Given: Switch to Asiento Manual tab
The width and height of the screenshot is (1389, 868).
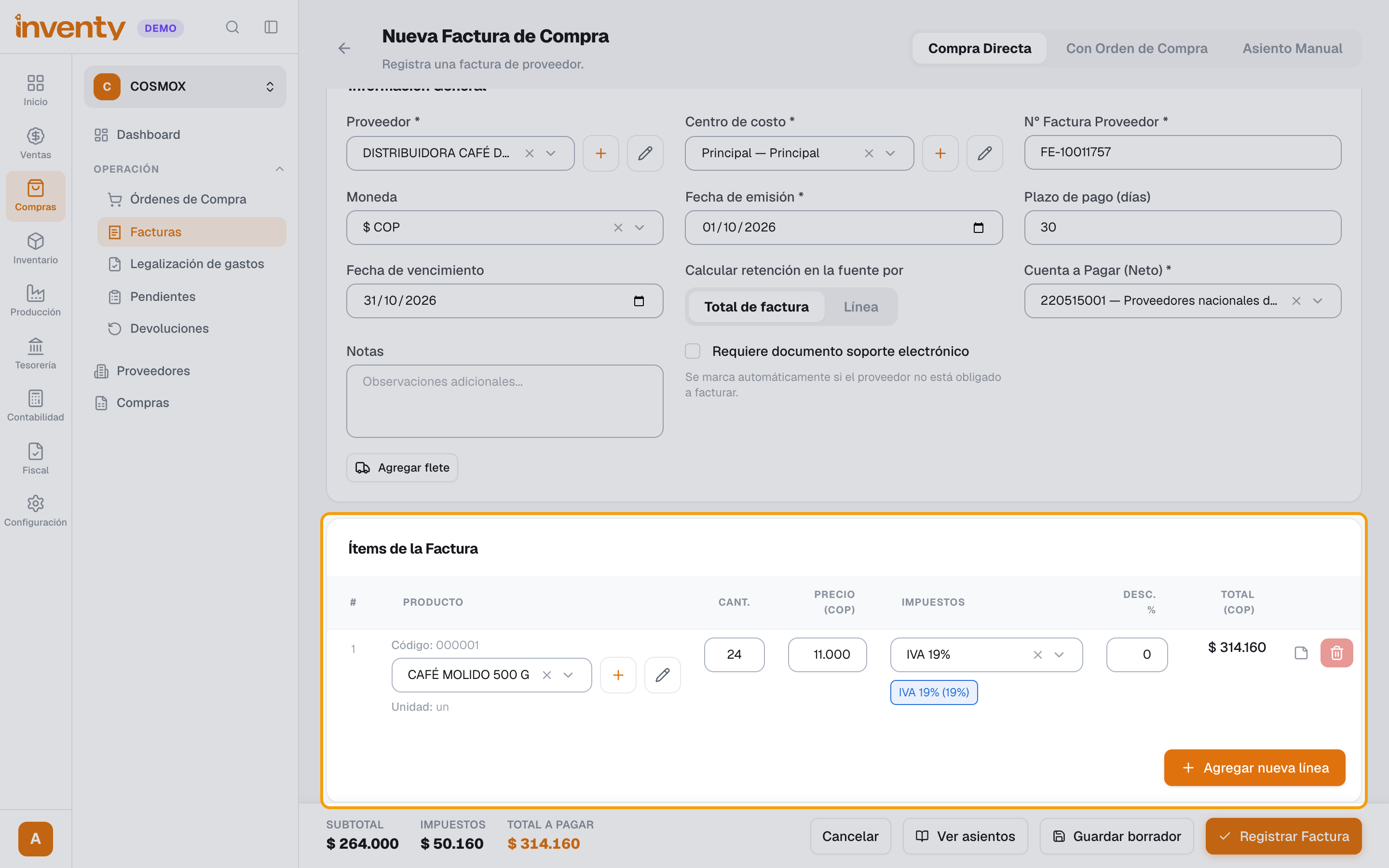Looking at the screenshot, I should [1292, 48].
